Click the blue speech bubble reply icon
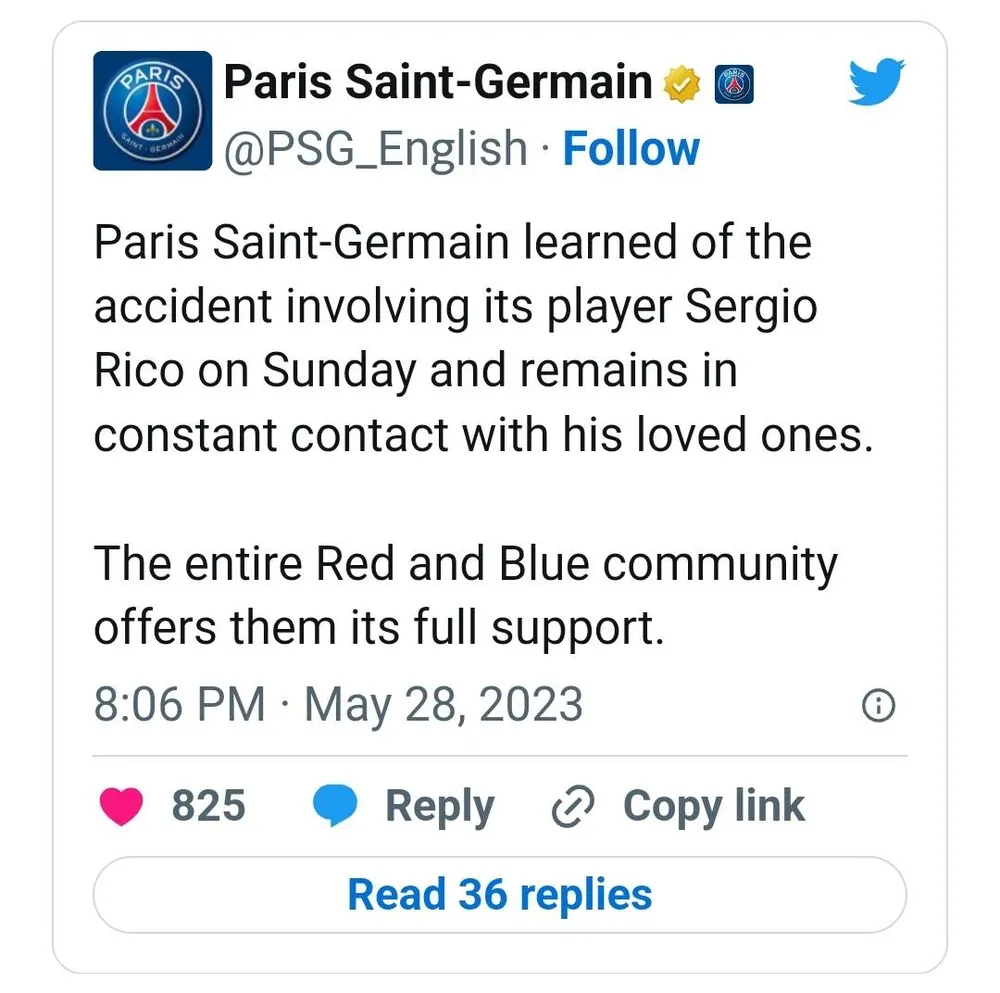The height and width of the screenshot is (993, 1000). [x=335, y=805]
